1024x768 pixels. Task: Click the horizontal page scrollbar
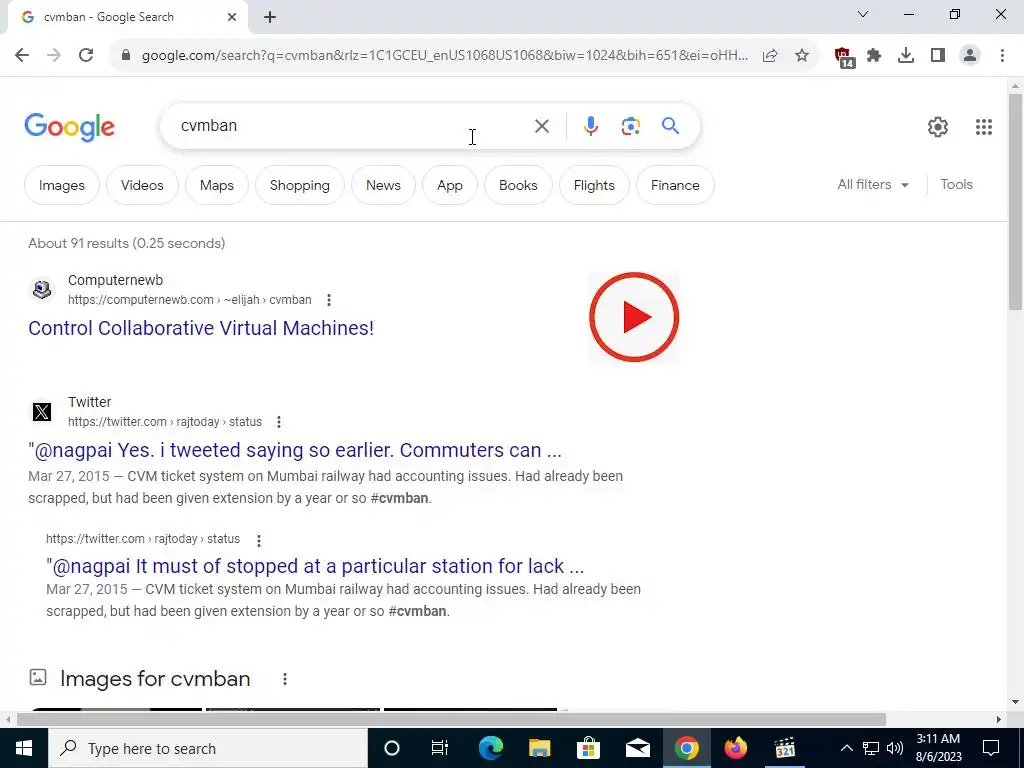pyautogui.click(x=451, y=720)
